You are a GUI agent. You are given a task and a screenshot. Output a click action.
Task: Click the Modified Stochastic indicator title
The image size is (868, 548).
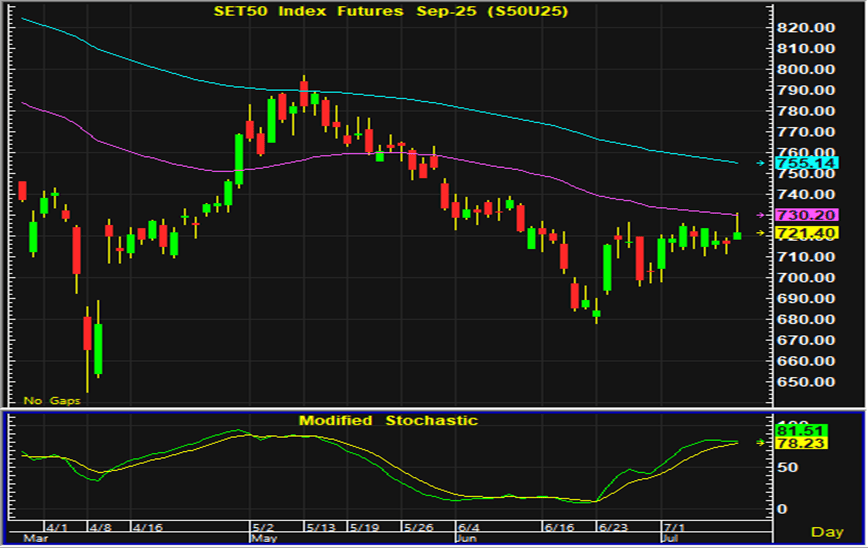388,420
